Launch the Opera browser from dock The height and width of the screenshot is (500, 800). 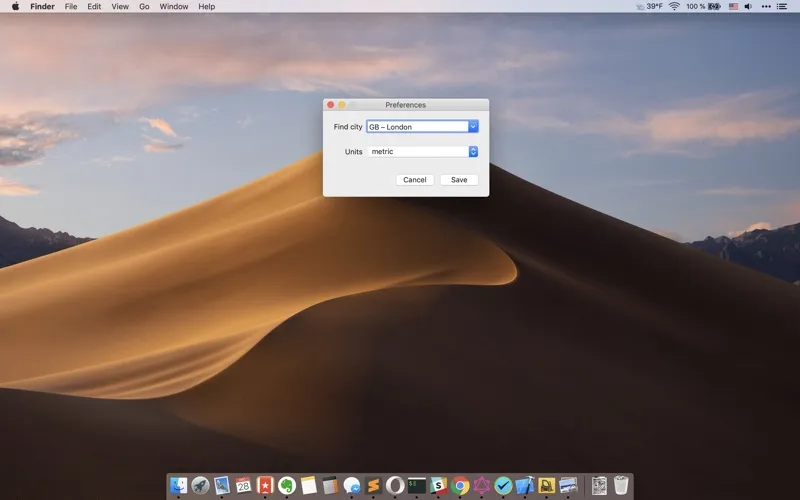coord(395,485)
